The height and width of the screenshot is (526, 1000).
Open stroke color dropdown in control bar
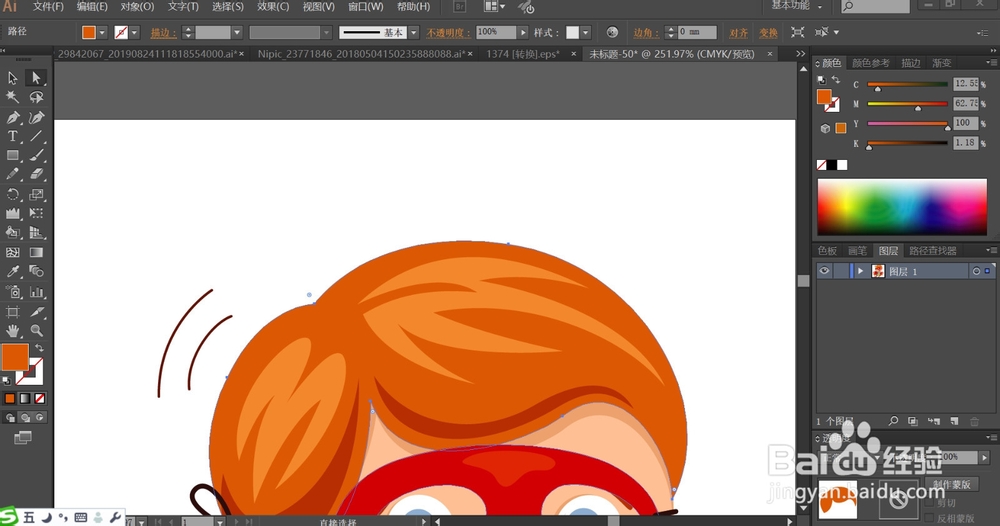pyautogui.click(x=135, y=32)
